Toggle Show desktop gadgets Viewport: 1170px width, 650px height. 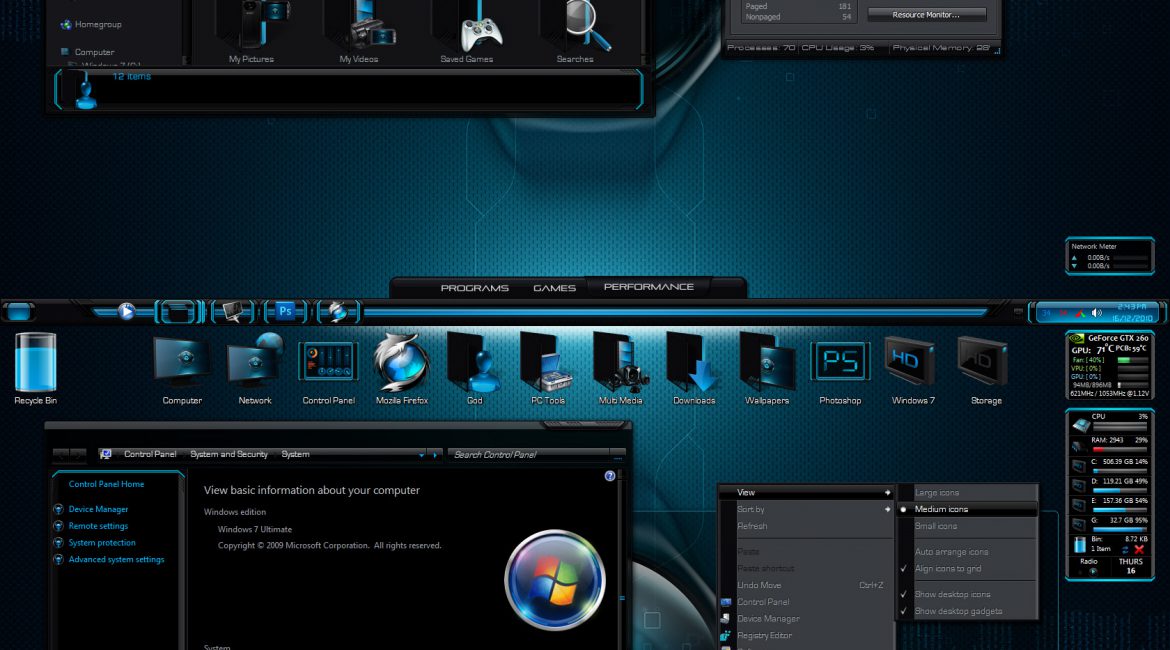point(967,611)
